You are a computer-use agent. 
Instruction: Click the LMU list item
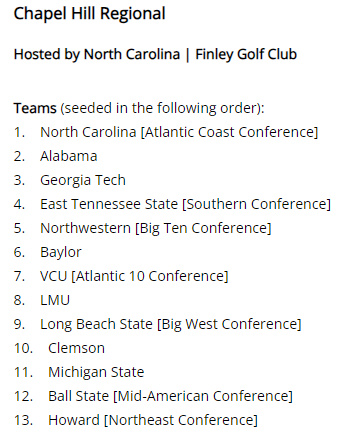pyautogui.click(x=55, y=300)
